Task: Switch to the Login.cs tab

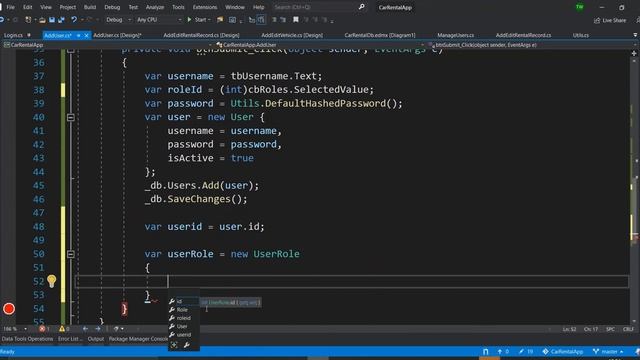Action: (x=13, y=36)
